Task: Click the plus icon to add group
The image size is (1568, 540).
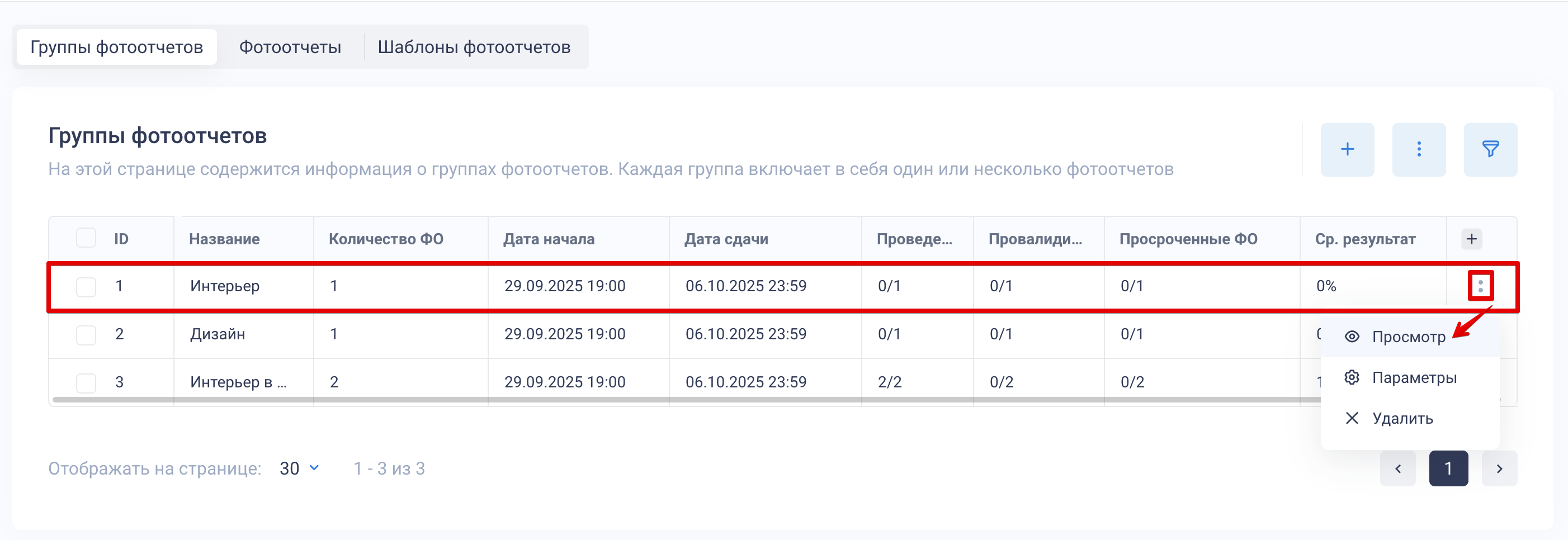Action: (1347, 150)
